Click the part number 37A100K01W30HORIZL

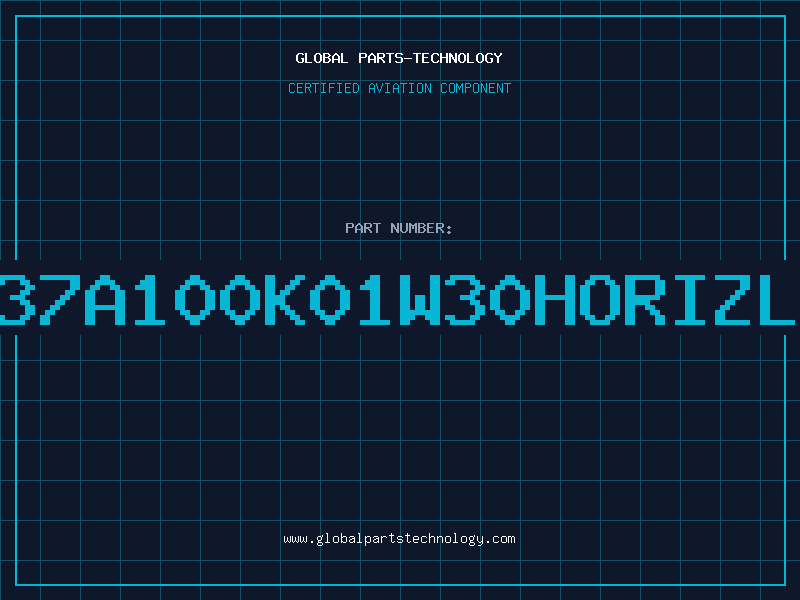pyautogui.click(x=397, y=299)
